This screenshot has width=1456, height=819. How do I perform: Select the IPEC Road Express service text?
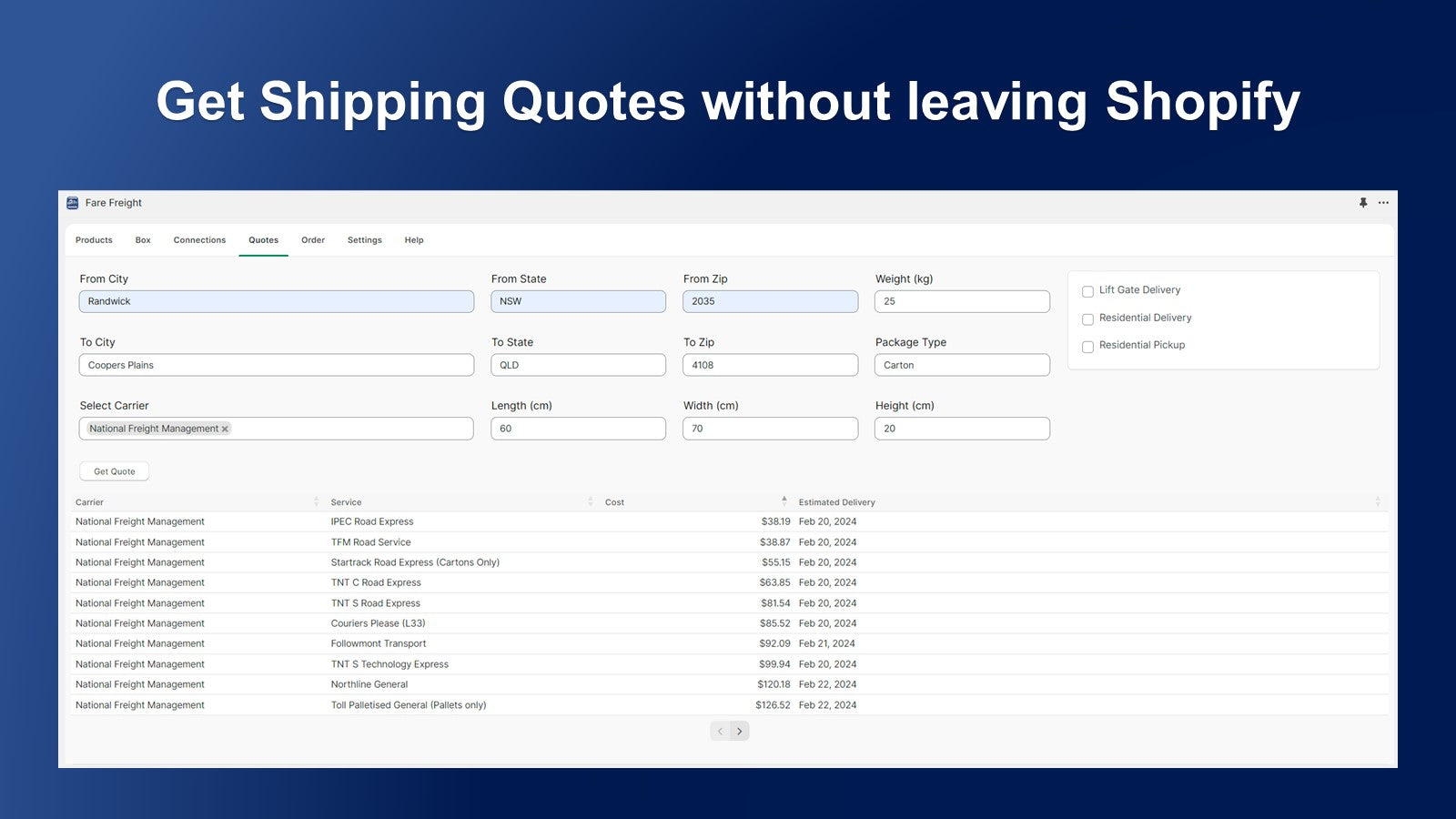point(372,521)
